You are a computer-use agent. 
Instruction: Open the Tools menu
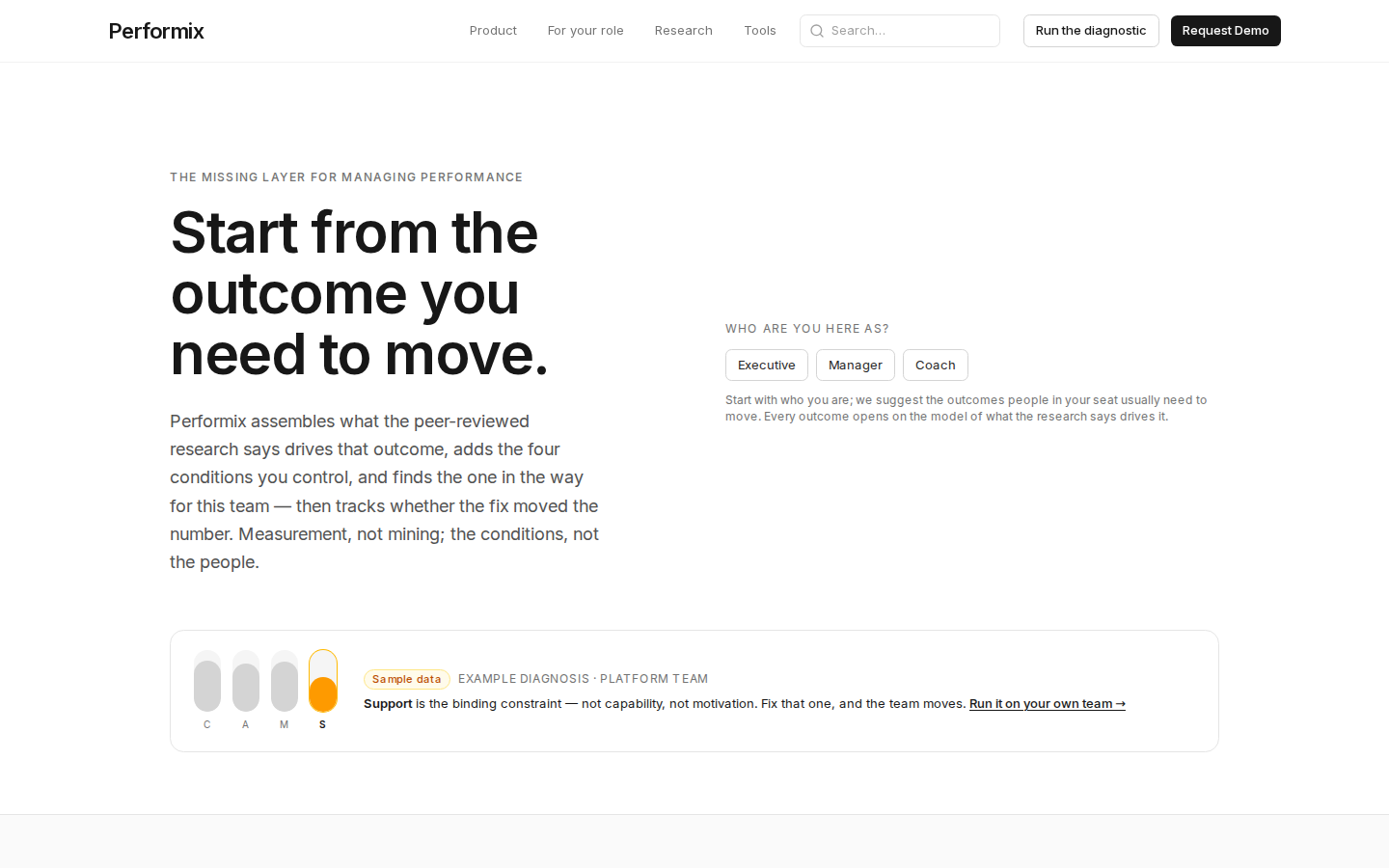click(x=760, y=31)
